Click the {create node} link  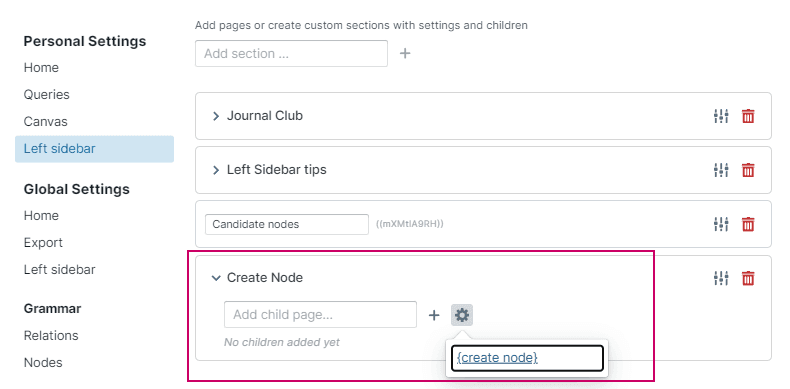tap(497, 358)
